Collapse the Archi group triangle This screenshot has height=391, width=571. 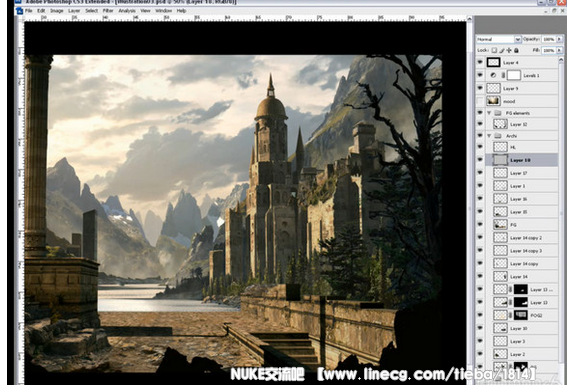coord(489,136)
